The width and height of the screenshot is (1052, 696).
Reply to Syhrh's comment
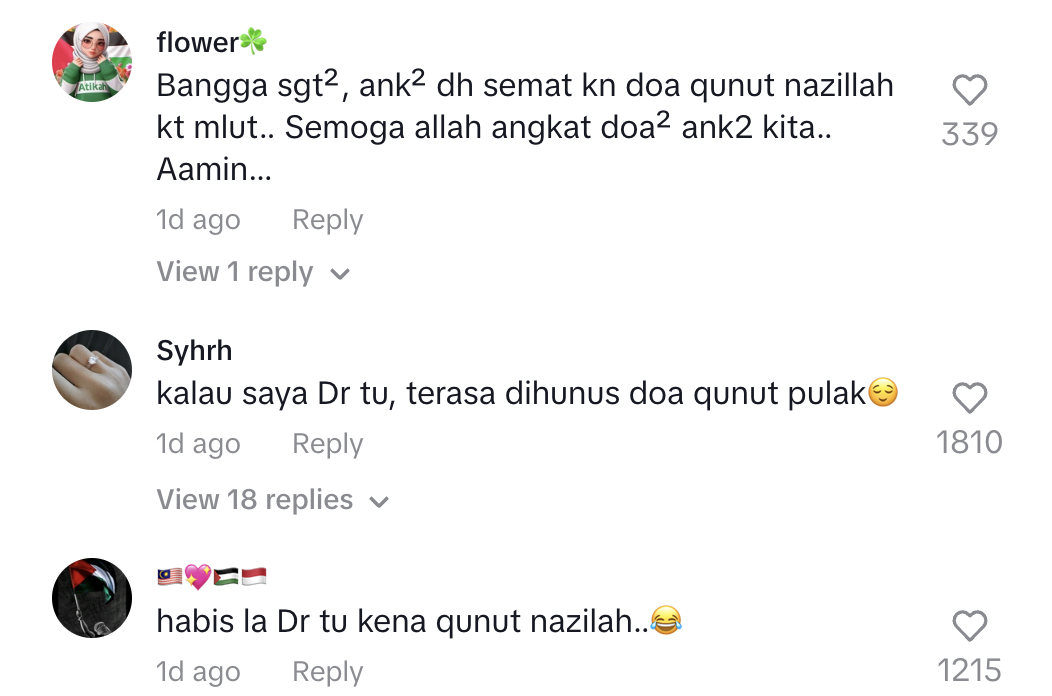327,444
